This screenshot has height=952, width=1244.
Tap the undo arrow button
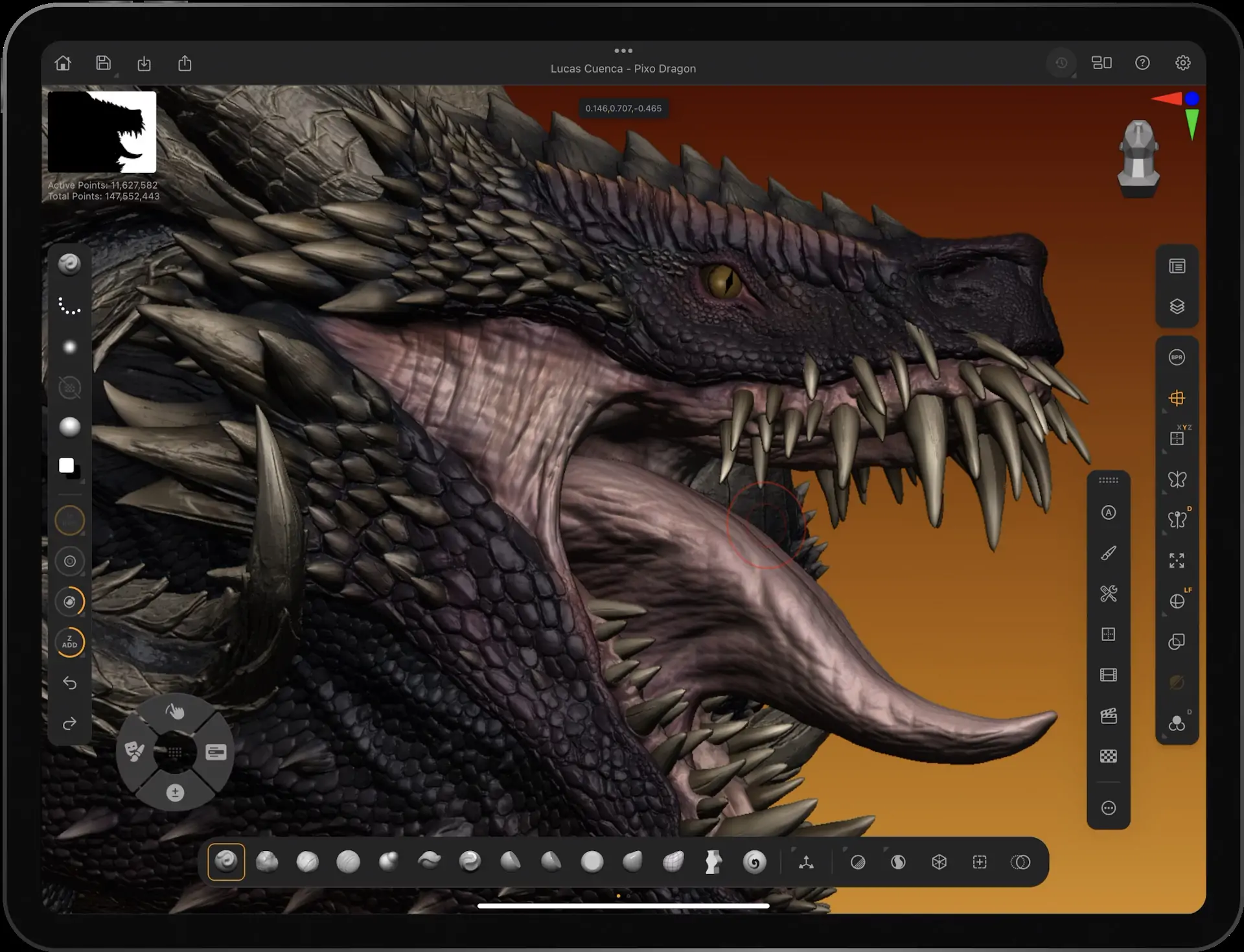[x=70, y=683]
